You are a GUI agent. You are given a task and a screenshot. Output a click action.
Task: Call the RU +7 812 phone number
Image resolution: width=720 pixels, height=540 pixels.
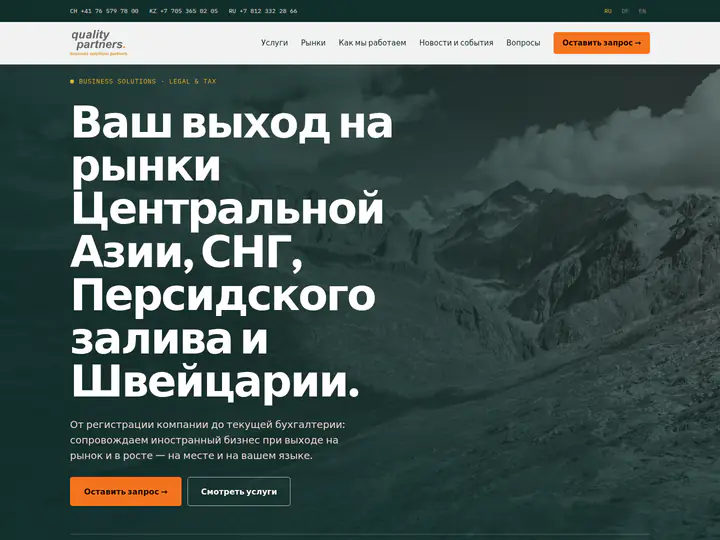point(263,11)
